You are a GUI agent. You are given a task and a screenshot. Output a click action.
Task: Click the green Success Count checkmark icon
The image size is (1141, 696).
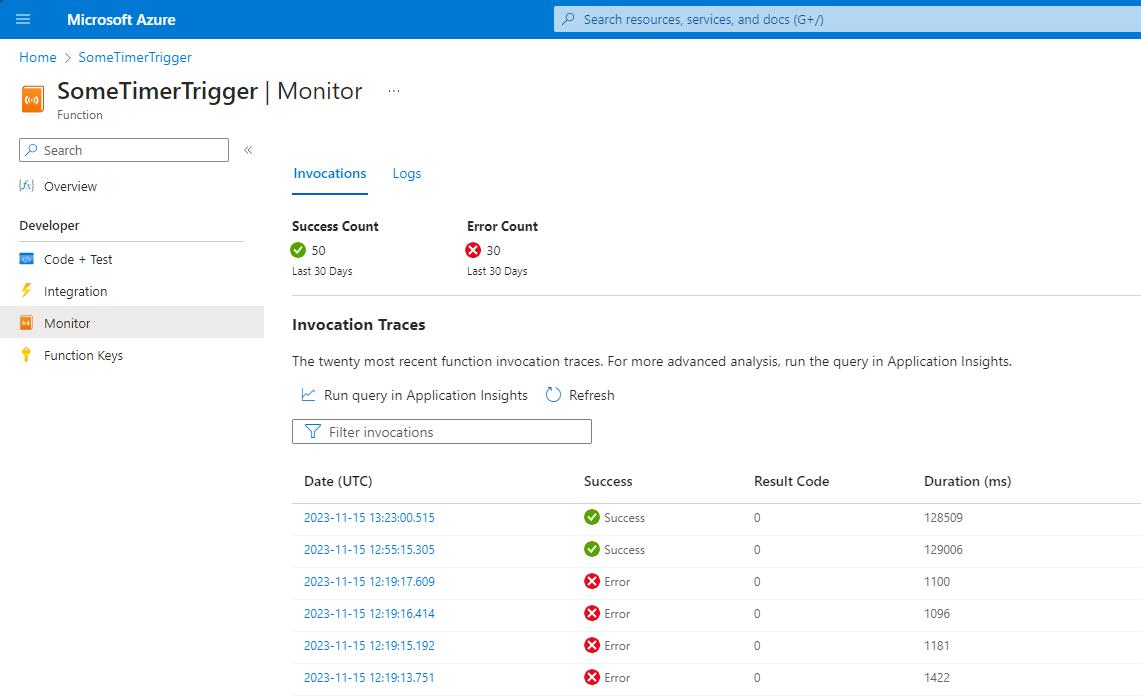[x=298, y=250]
